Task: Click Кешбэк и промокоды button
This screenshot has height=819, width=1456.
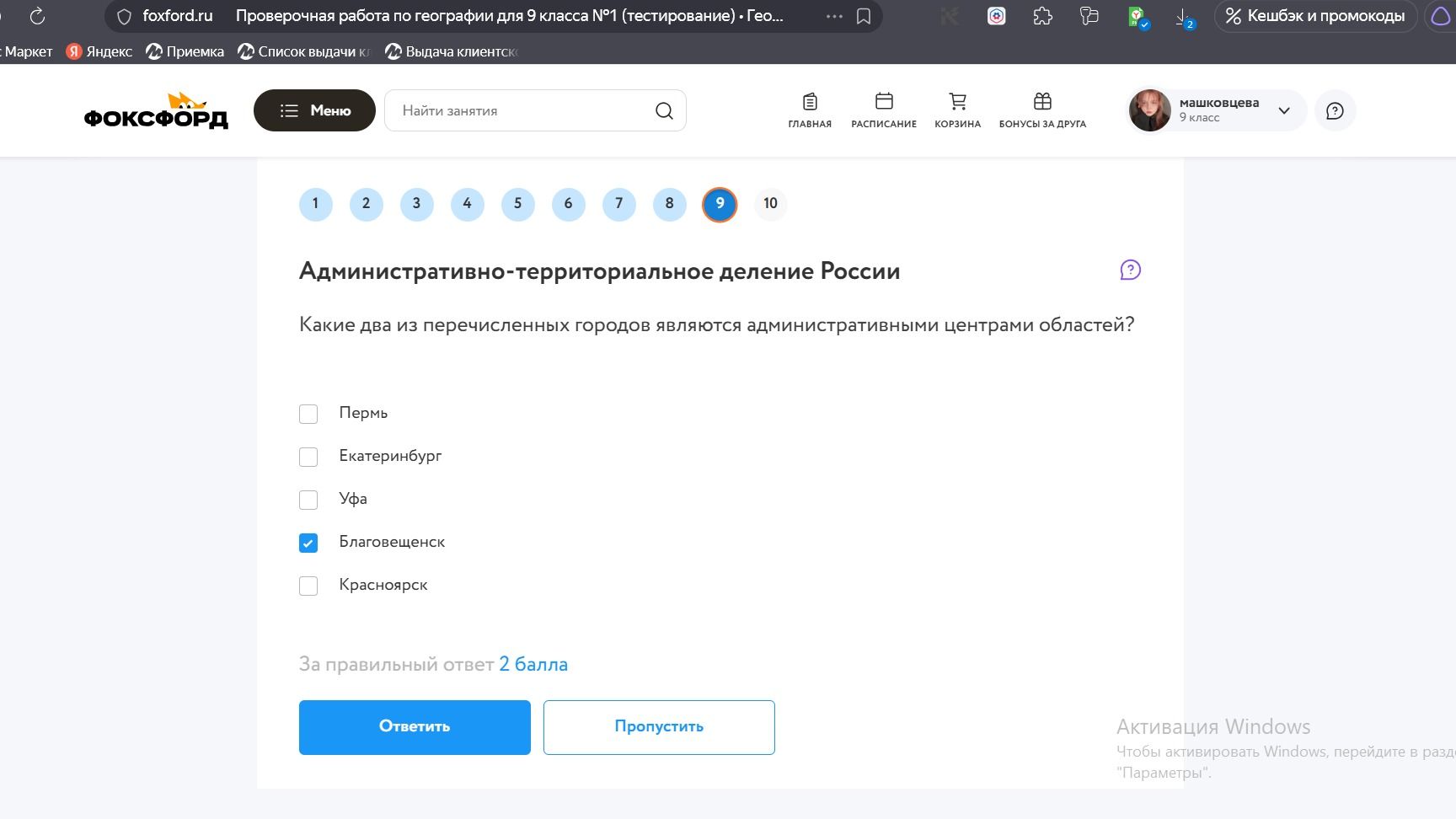Action: [1315, 16]
